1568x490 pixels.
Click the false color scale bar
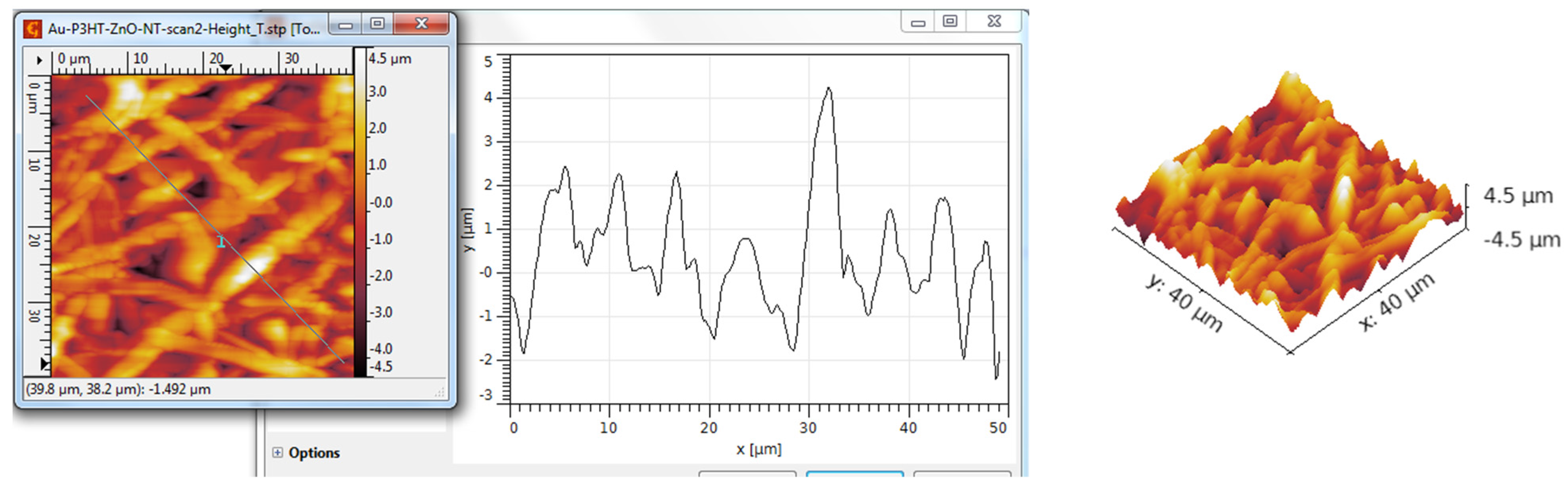tap(360, 213)
